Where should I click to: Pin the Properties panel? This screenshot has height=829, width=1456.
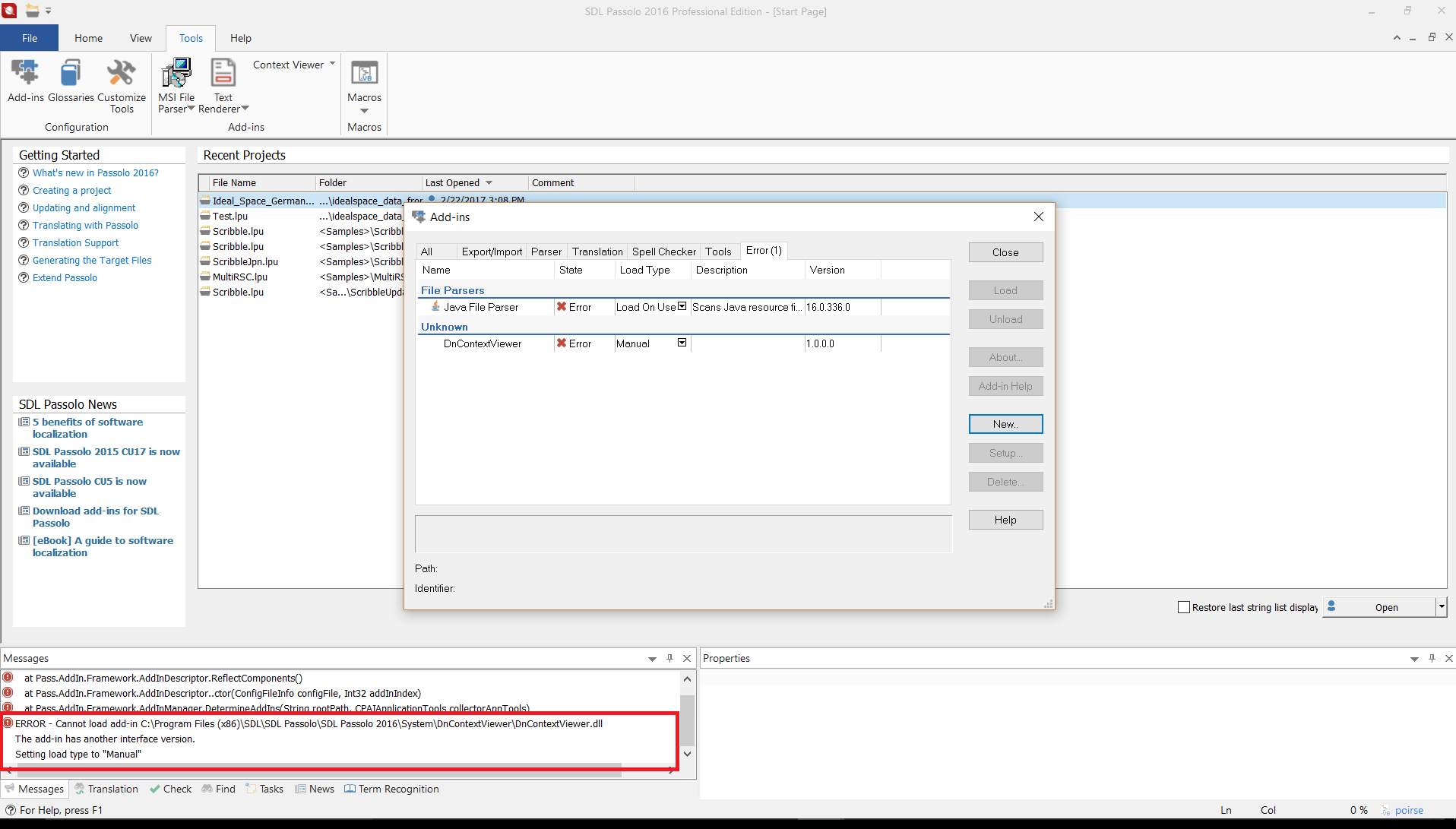point(1432,658)
